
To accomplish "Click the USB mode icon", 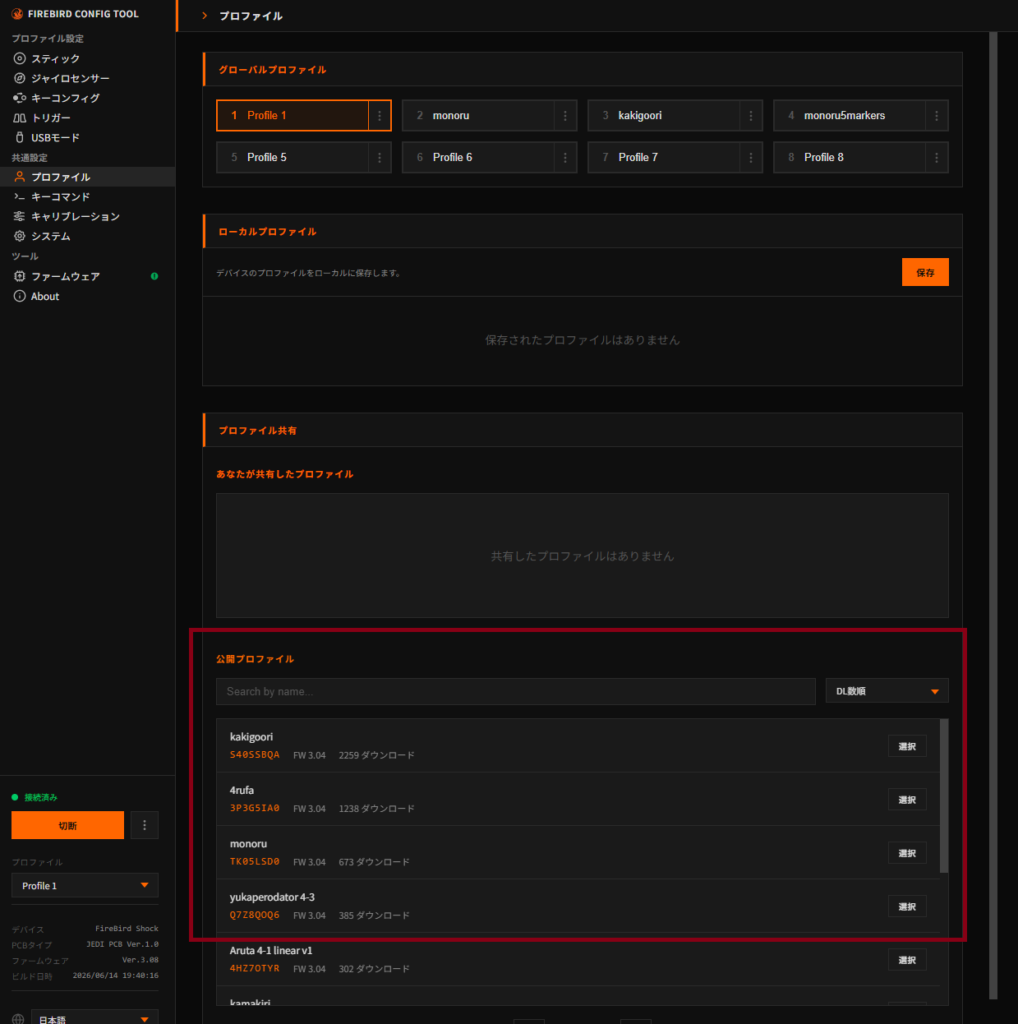I will click(x=20, y=138).
